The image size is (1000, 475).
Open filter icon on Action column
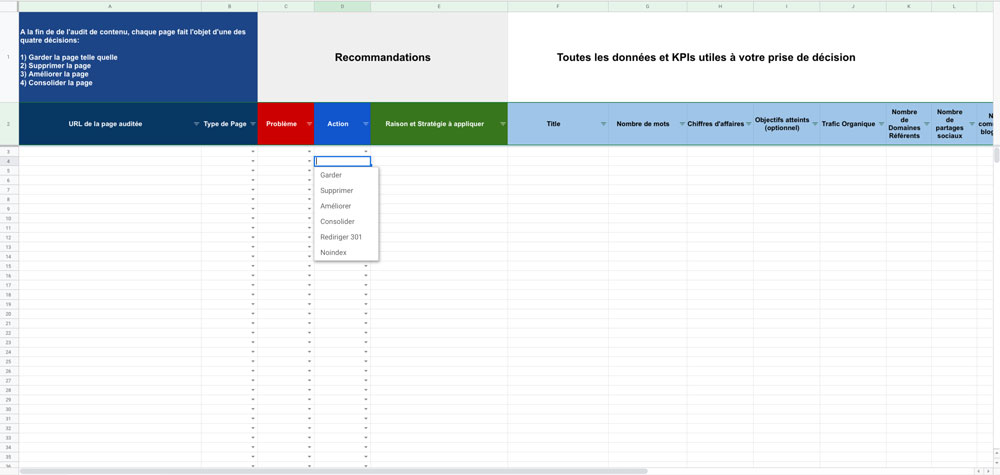tap(365, 124)
